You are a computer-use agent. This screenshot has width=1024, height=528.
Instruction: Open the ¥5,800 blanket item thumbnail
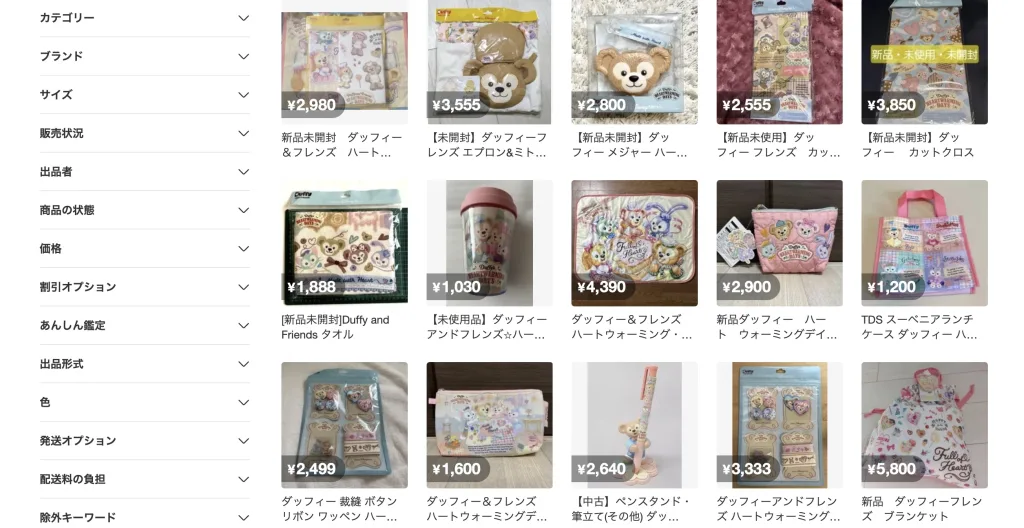tap(924, 425)
